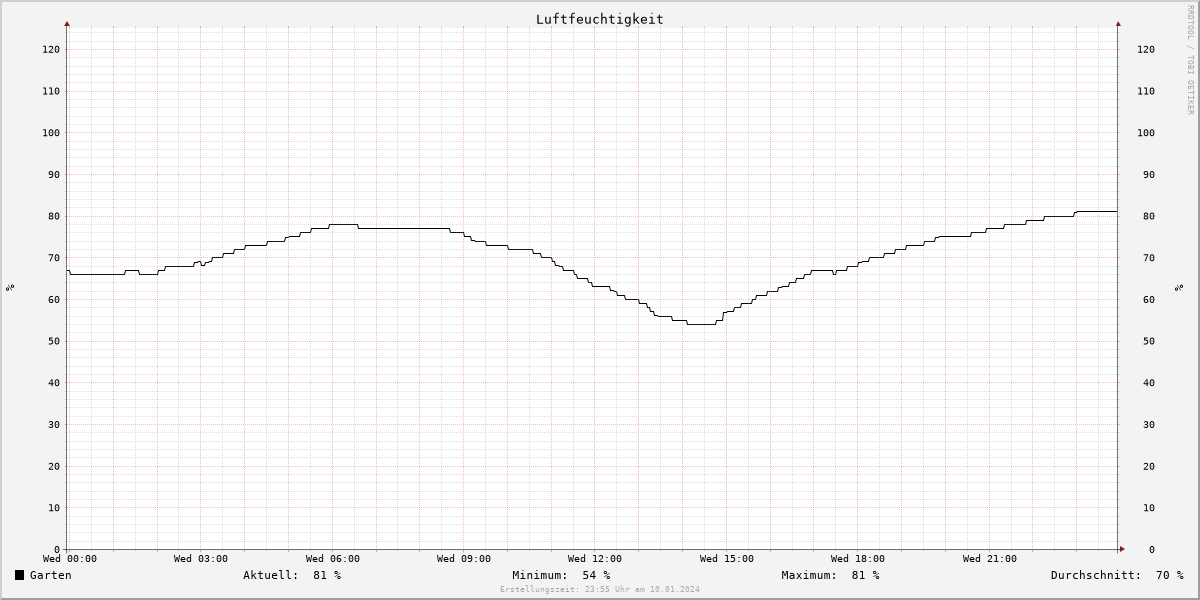Viewport: 1200px width, 600px height.
Task: Click the % unit label beside the right axis
Action: 1181,287
